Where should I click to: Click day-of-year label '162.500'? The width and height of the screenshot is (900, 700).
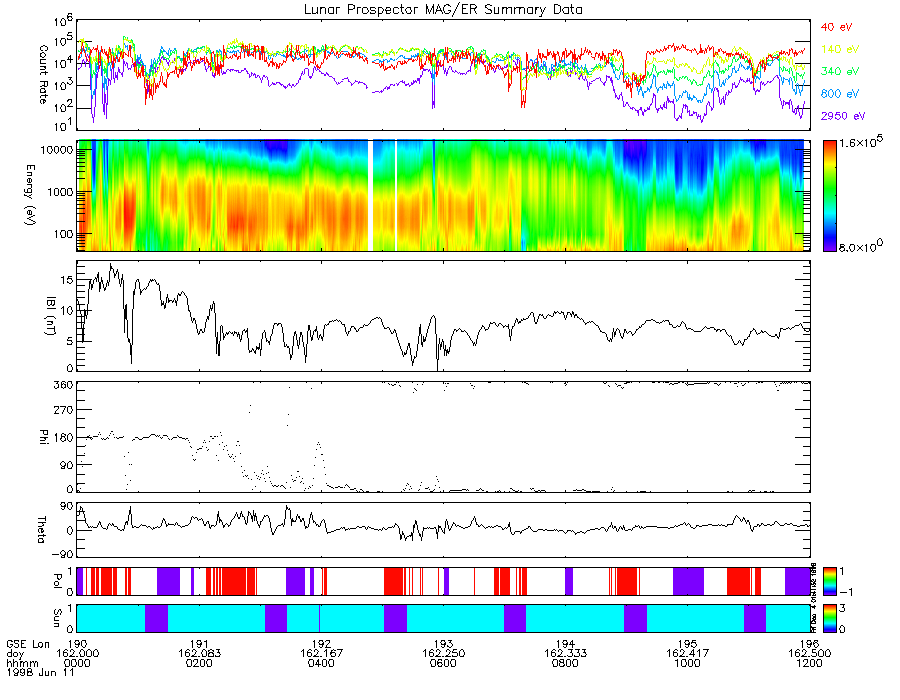click(809, 654)
